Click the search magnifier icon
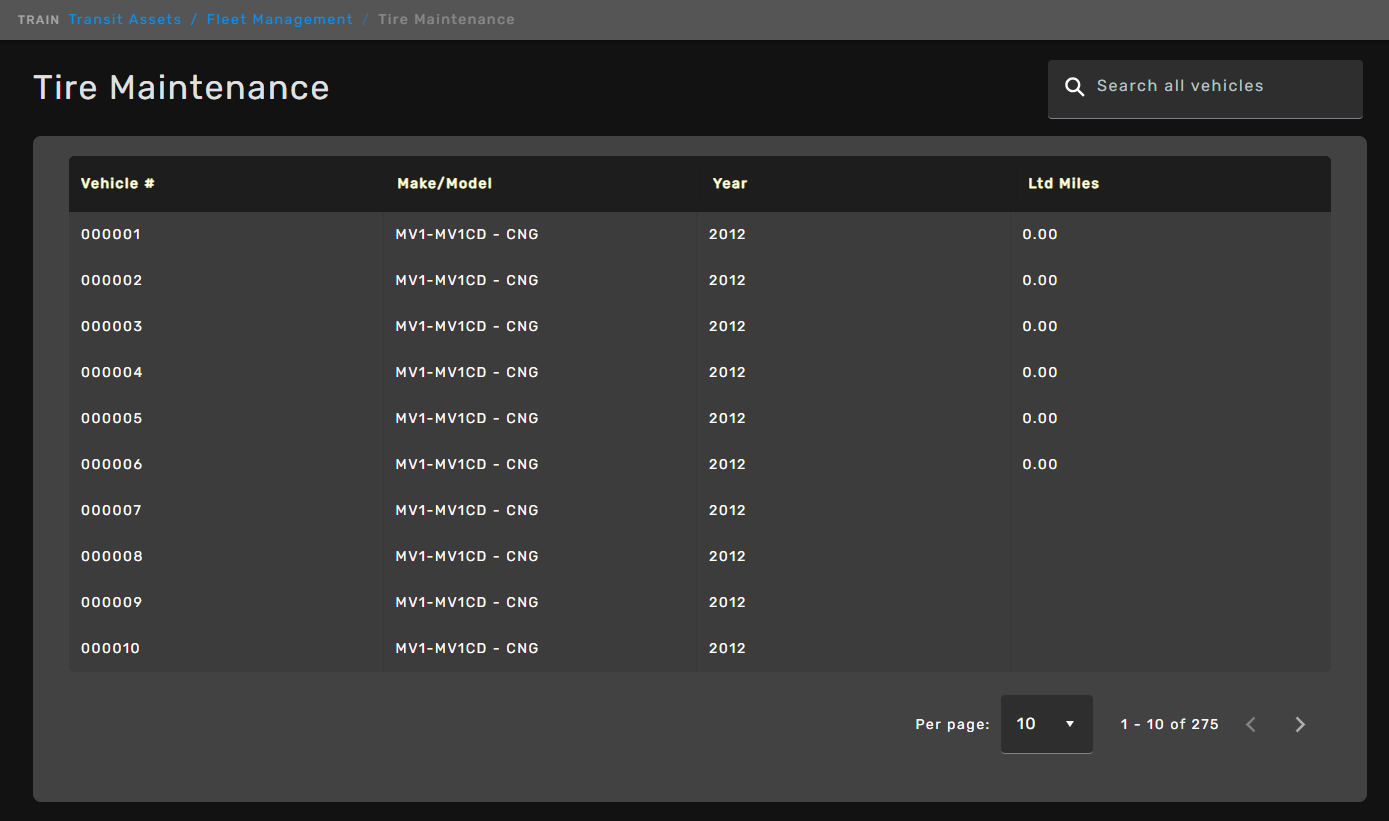Image resolution: width=1389 pixels, height=821 pixels. point(1074,87)
